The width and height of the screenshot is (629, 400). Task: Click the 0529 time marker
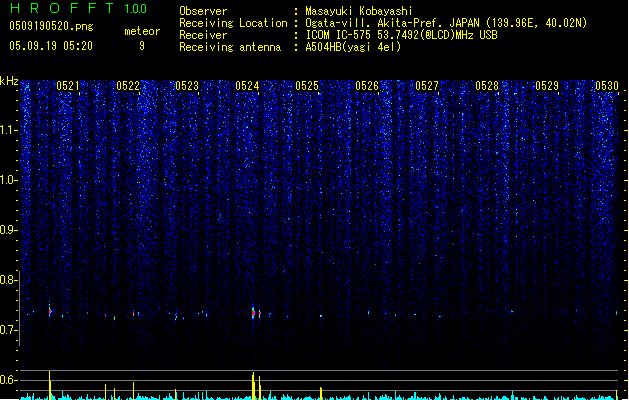pyautogui.click(x=547, y=86)
